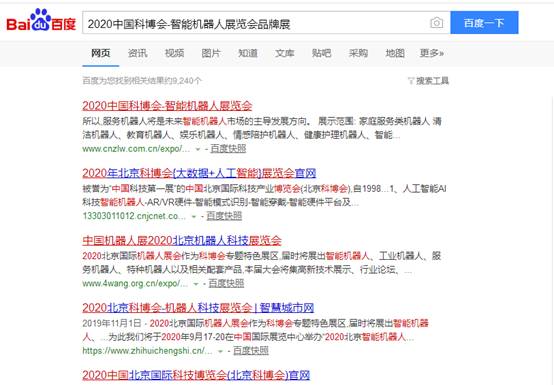
Task: Click snippet text starting 被誉为“中国科技第一展”
Action: (x=264, y=195)
